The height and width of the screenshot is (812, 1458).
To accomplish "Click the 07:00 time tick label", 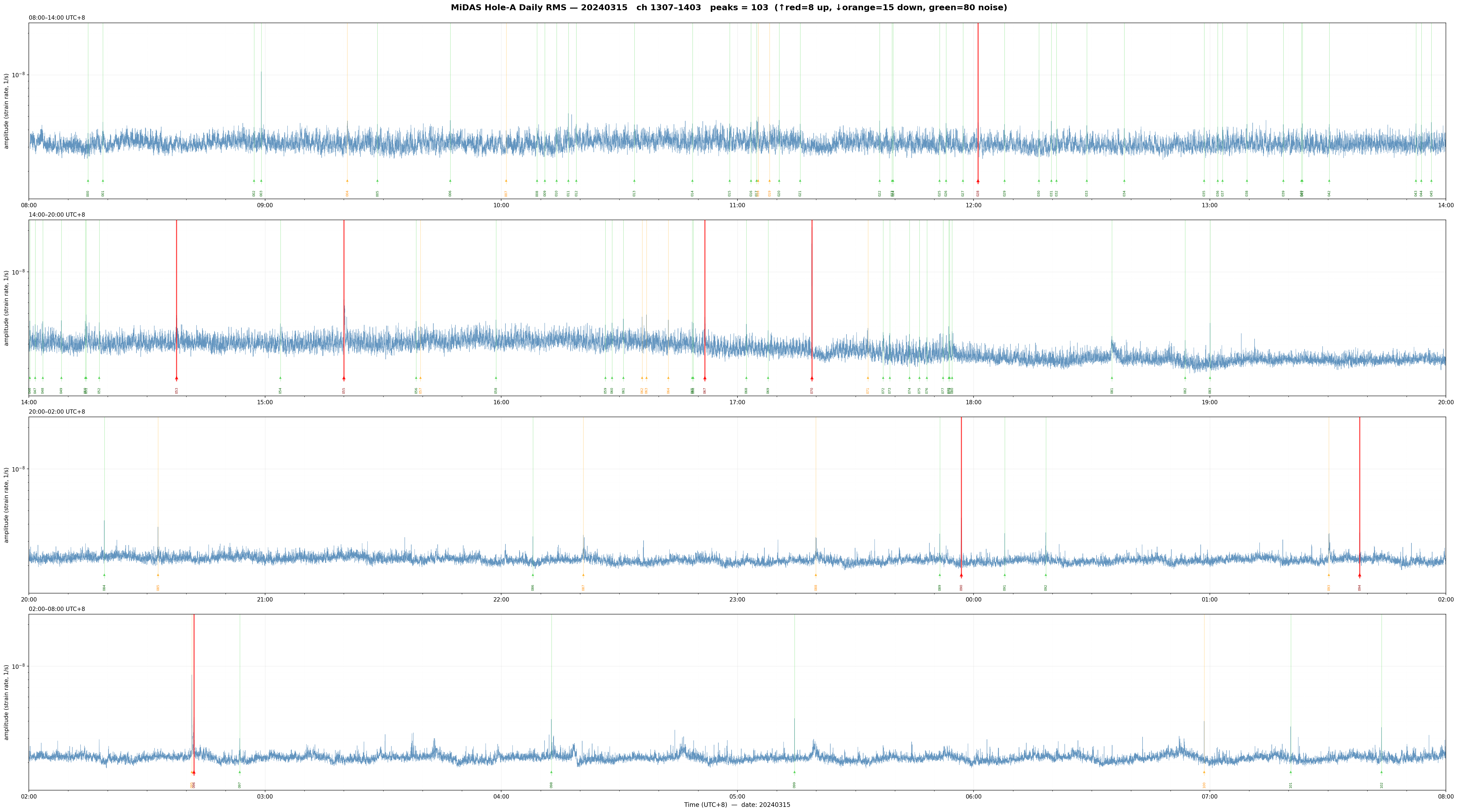I will [x=1210, y=797].
